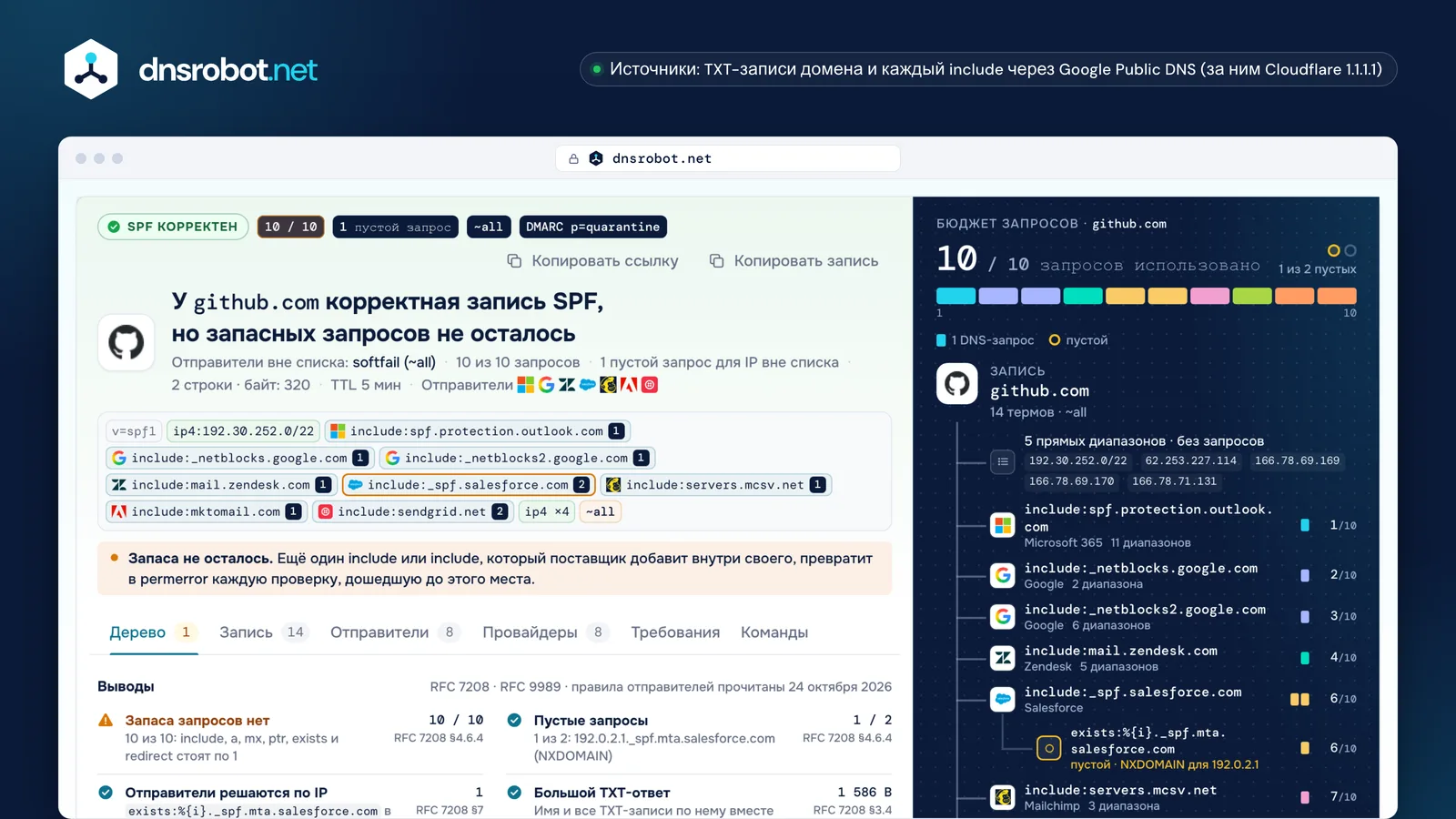
Task: Click the first cyan budget bar segment
Action: pos(955,296)
